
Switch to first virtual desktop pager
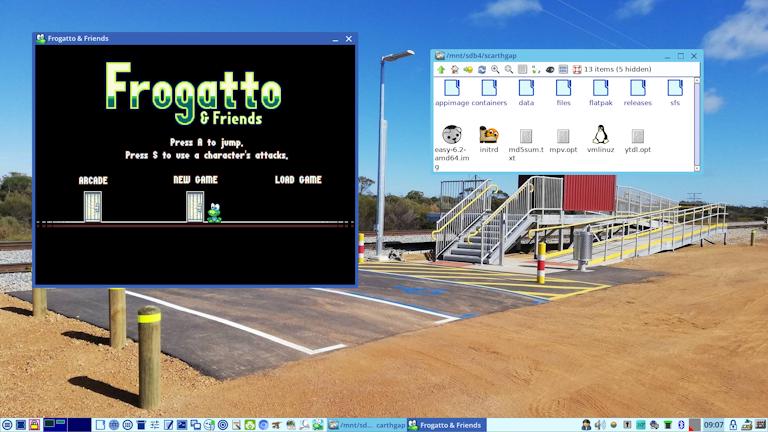tap(55, 425)
